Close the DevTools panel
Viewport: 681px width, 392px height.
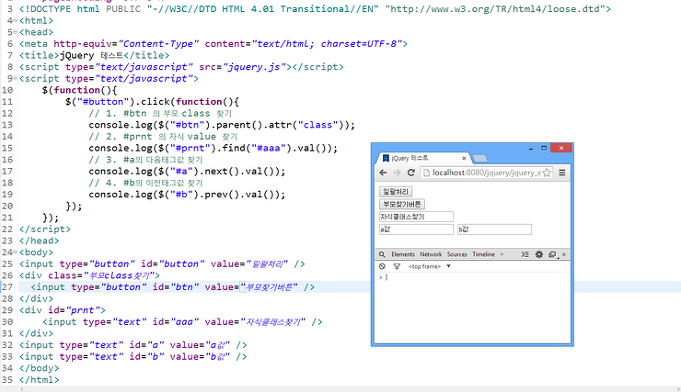pyautogui.click(x=564, y=254)
